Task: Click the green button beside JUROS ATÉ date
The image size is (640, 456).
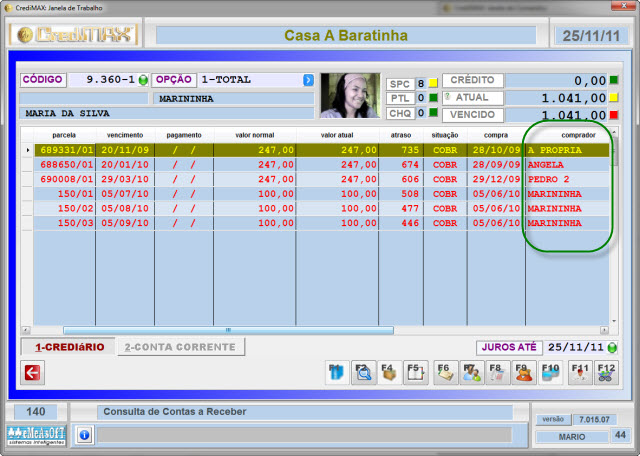Action: [612, 348]
